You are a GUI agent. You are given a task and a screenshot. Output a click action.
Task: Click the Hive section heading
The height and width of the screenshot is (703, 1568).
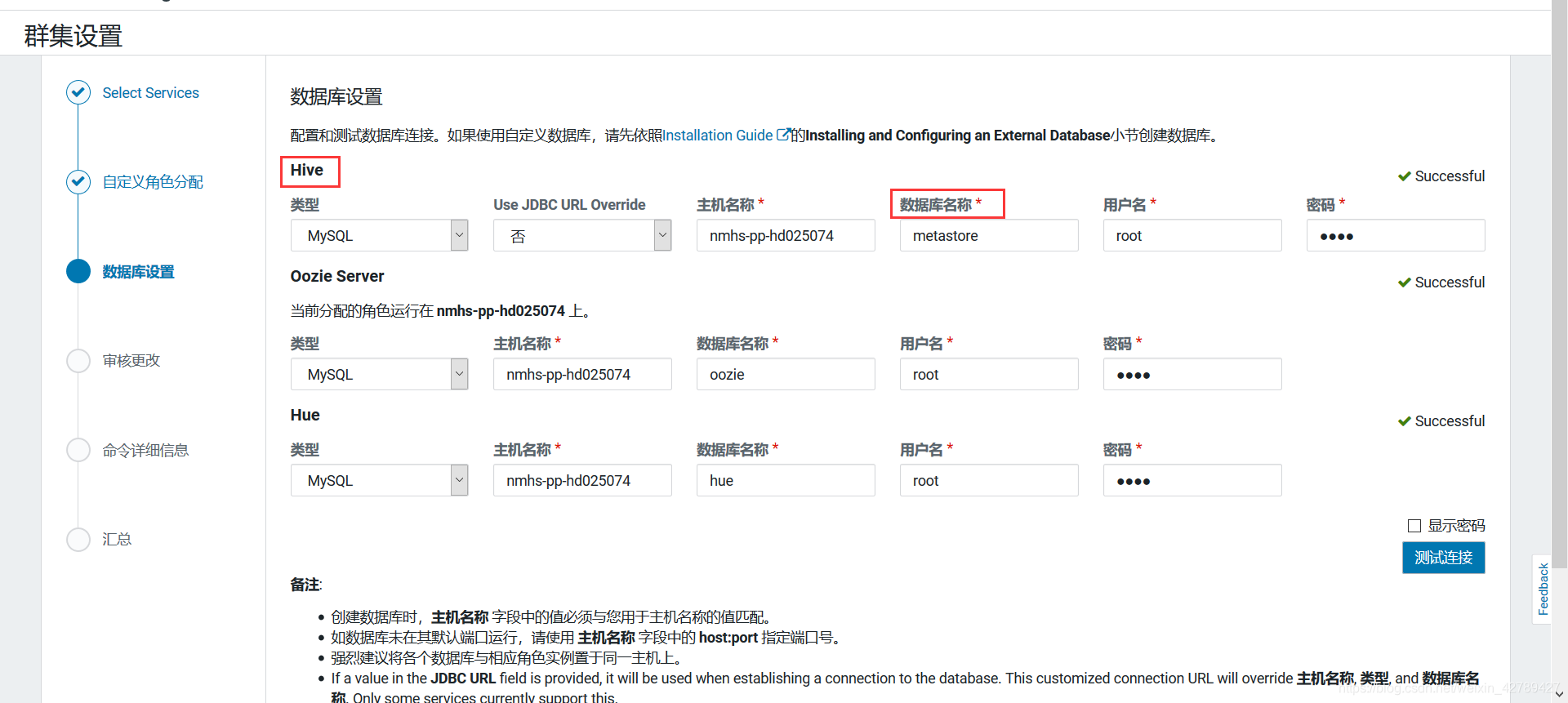(x=307, y=170)
